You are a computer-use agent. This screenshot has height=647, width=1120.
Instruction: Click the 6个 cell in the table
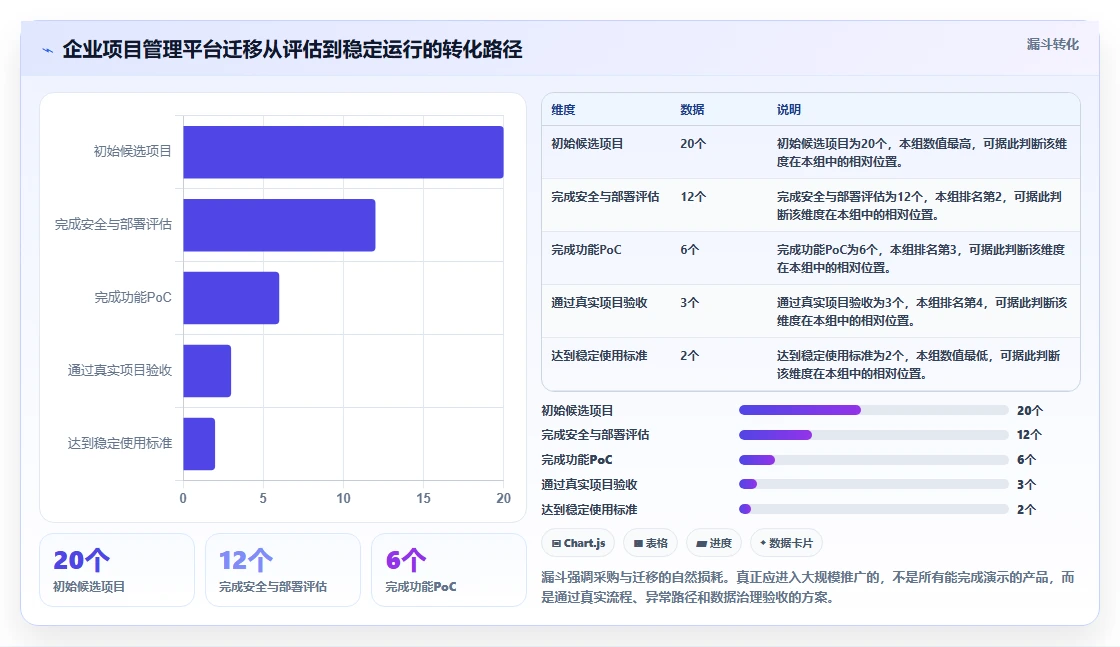coord(689,250)
